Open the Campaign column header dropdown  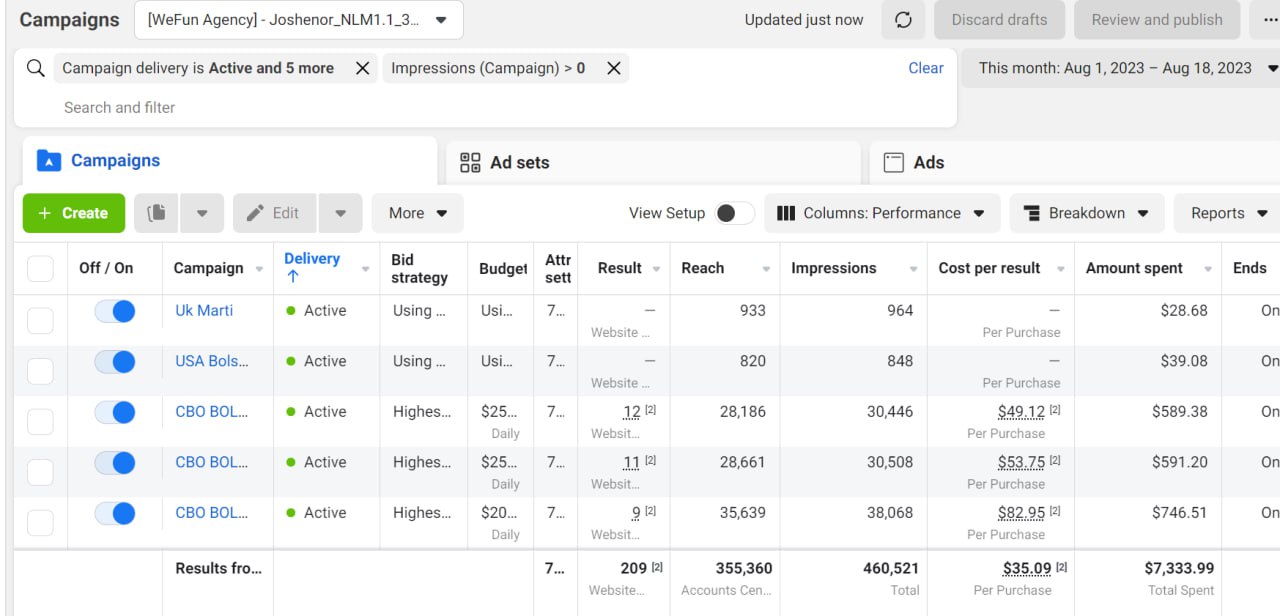[x=260, y=269]
